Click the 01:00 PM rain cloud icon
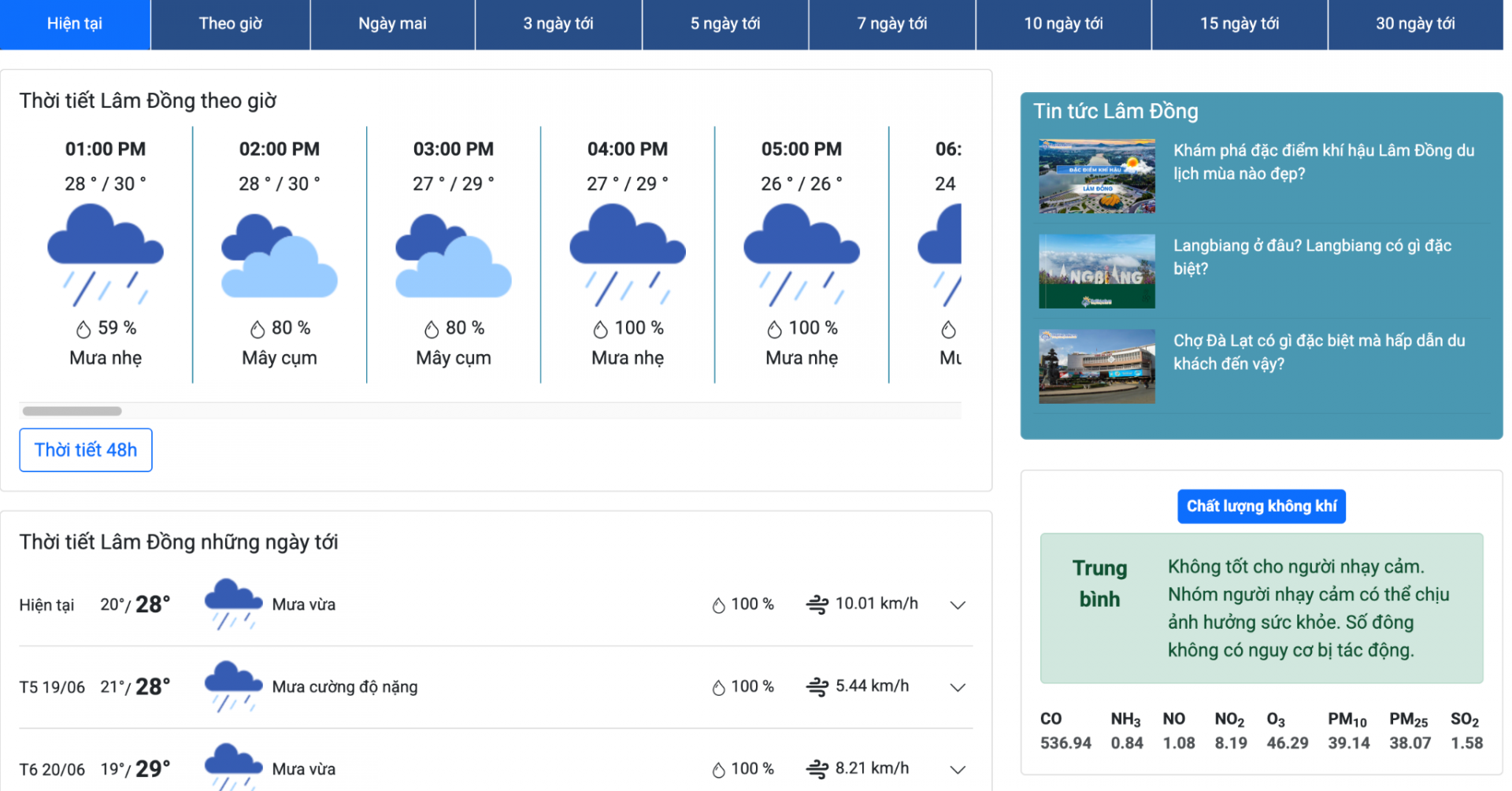The height and width of the screenshot is (791, 1512). point(106,254)
